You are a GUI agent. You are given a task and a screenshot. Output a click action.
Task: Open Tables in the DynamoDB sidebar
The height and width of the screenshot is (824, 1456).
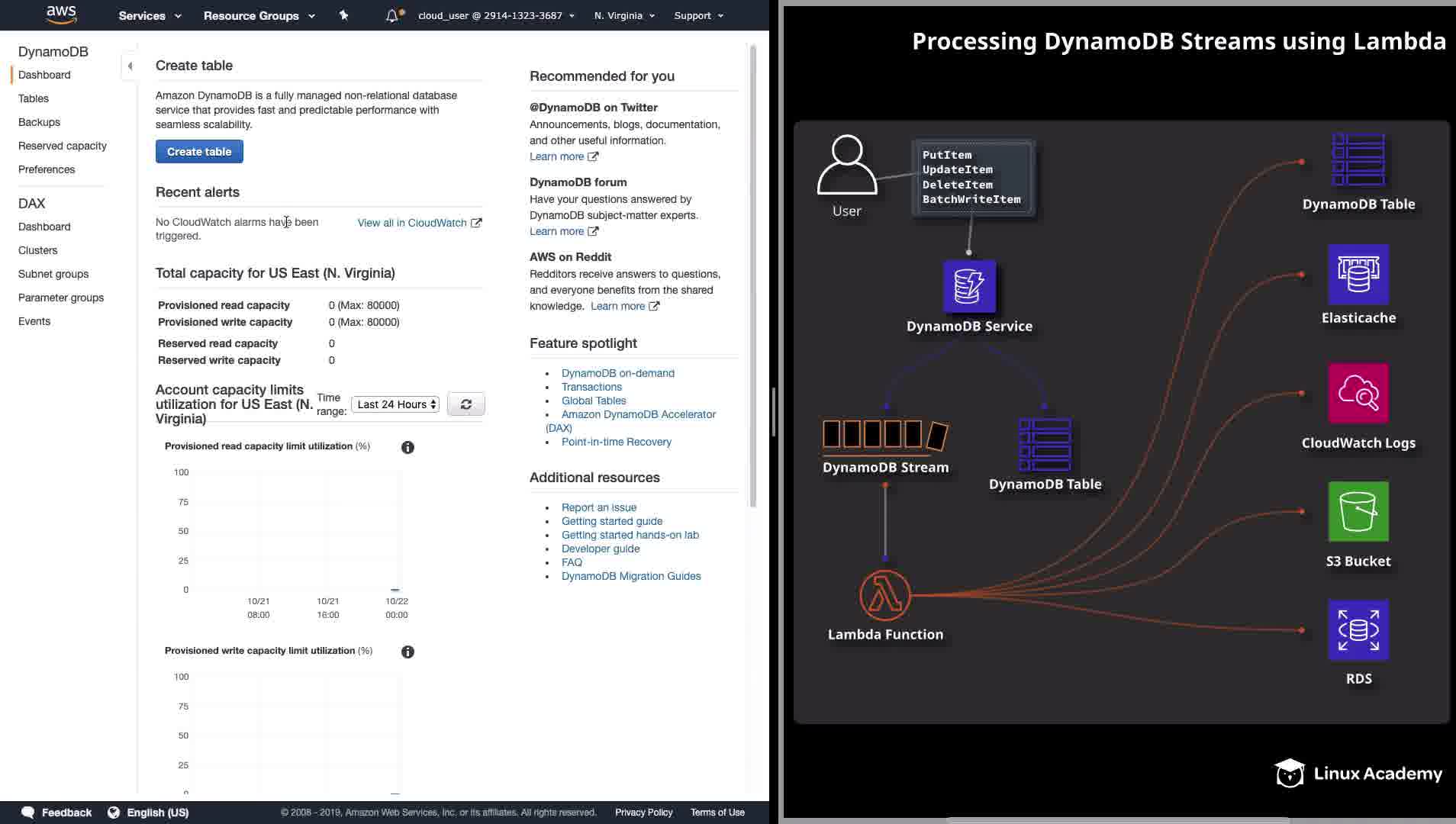coord(34,98)
